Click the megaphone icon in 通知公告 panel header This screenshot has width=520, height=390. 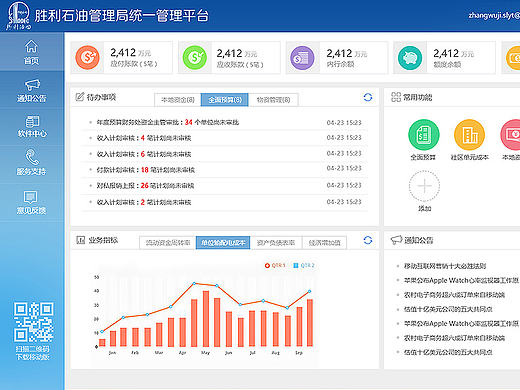pos(396,240)
